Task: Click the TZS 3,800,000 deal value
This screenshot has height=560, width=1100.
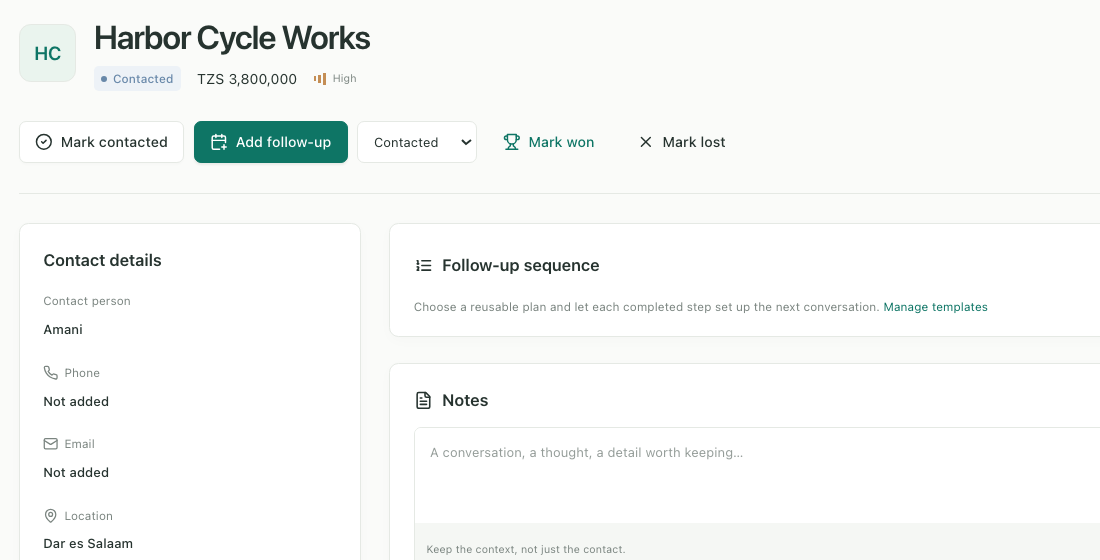Action: [247, 79]
